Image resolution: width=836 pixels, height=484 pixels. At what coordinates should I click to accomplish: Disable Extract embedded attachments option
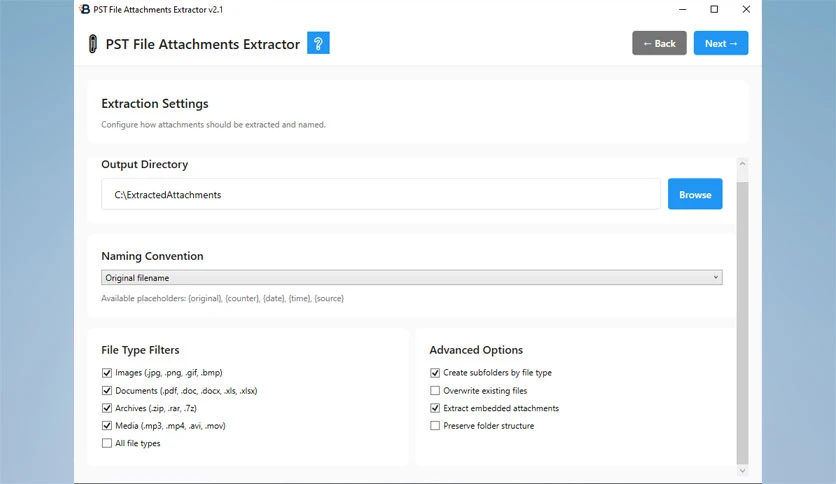click(x=435, y=408)
